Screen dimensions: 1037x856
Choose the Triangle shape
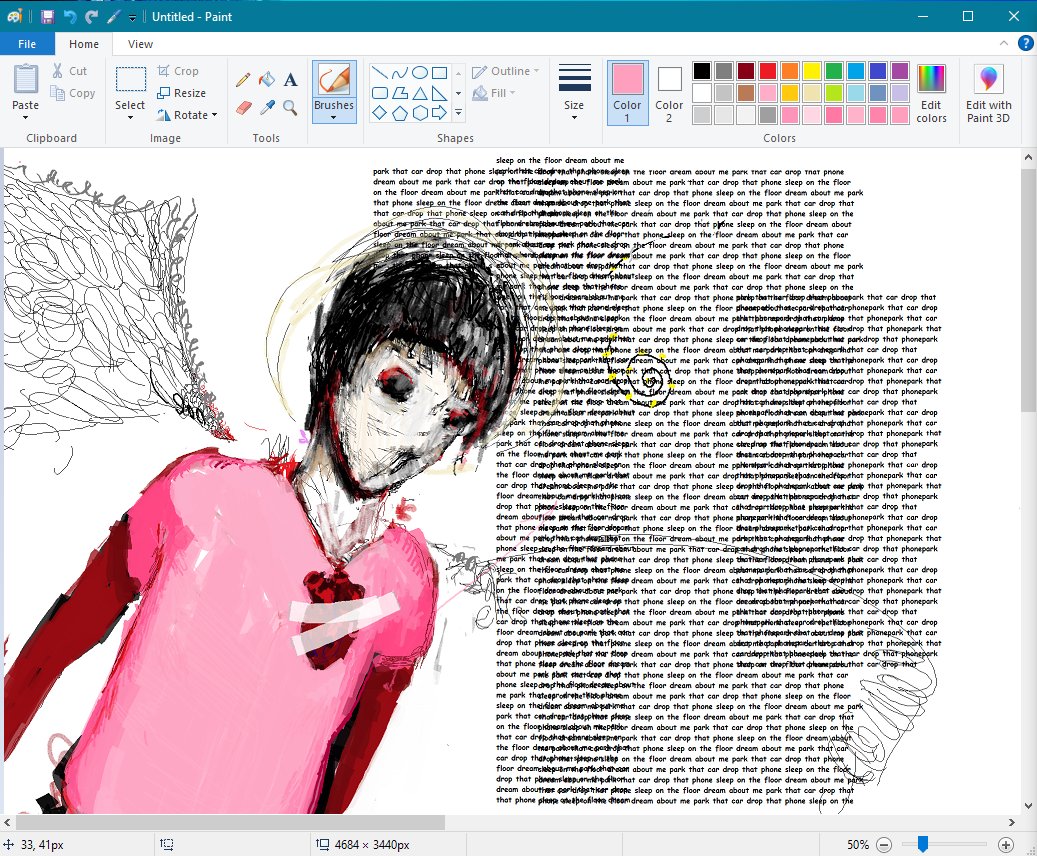(419, 93)
